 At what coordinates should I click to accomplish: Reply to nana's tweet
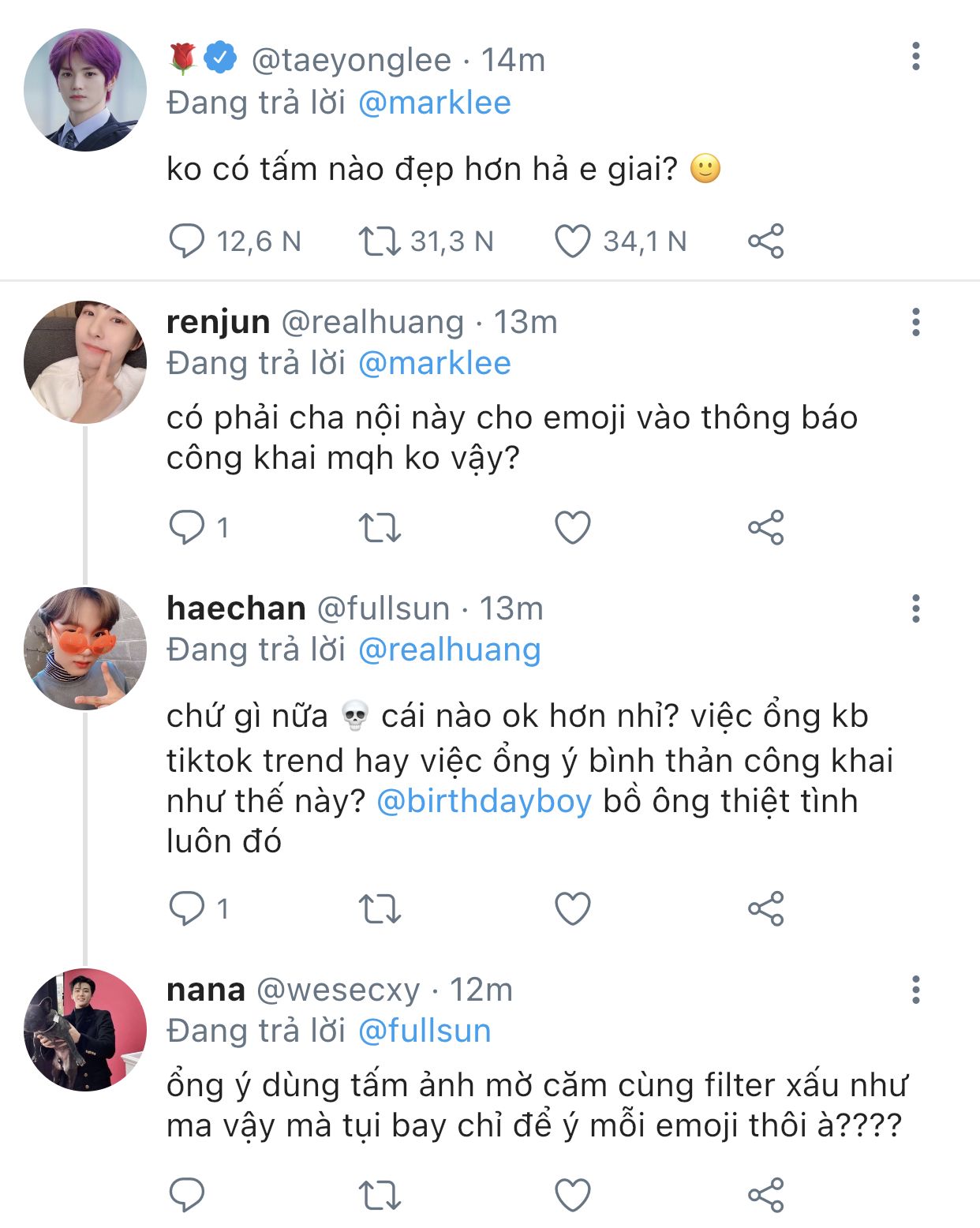click(x=187, y=1195)
